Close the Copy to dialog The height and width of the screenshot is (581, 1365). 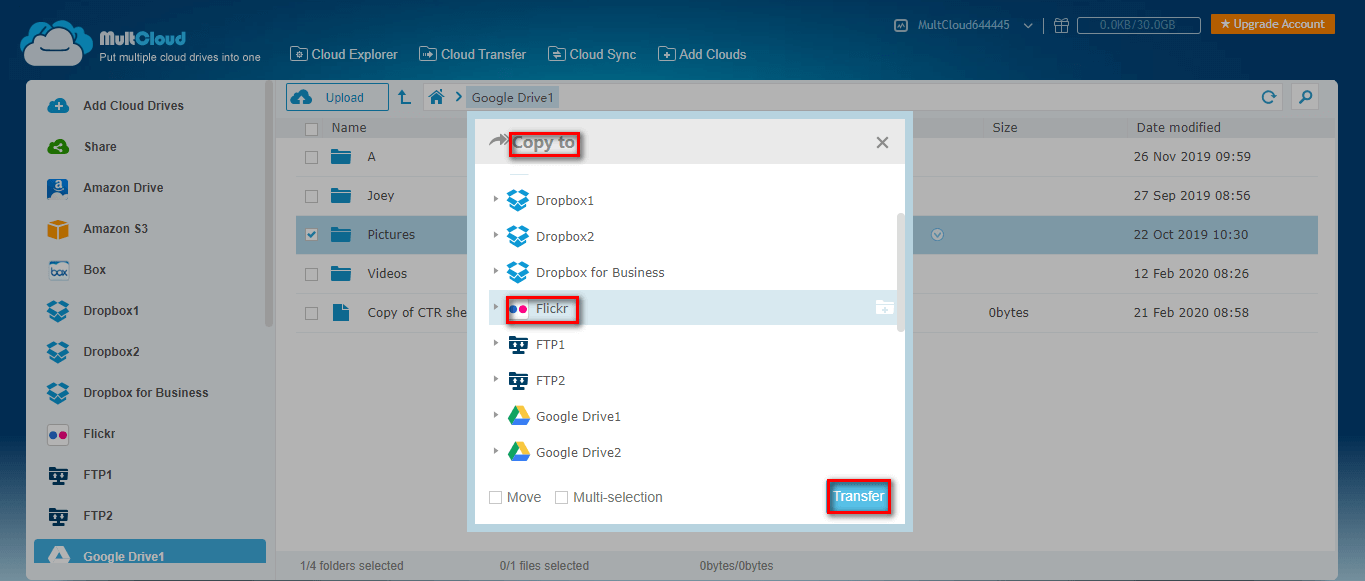coord(882,143)
